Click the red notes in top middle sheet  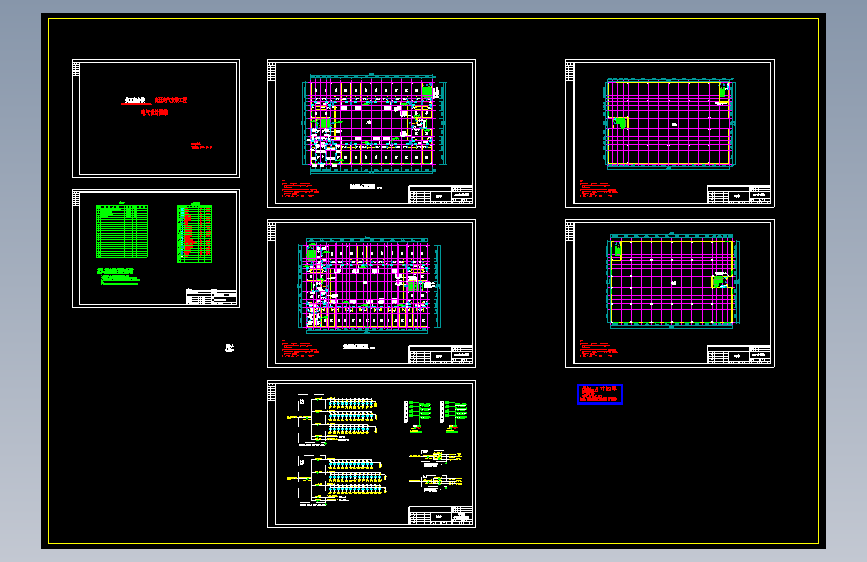[300, 189]
